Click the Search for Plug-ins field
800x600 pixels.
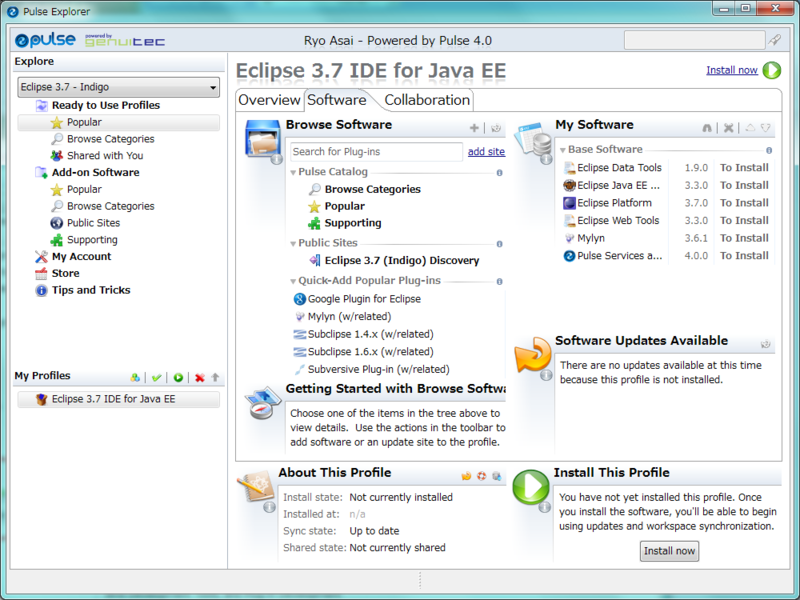point(377,152)
